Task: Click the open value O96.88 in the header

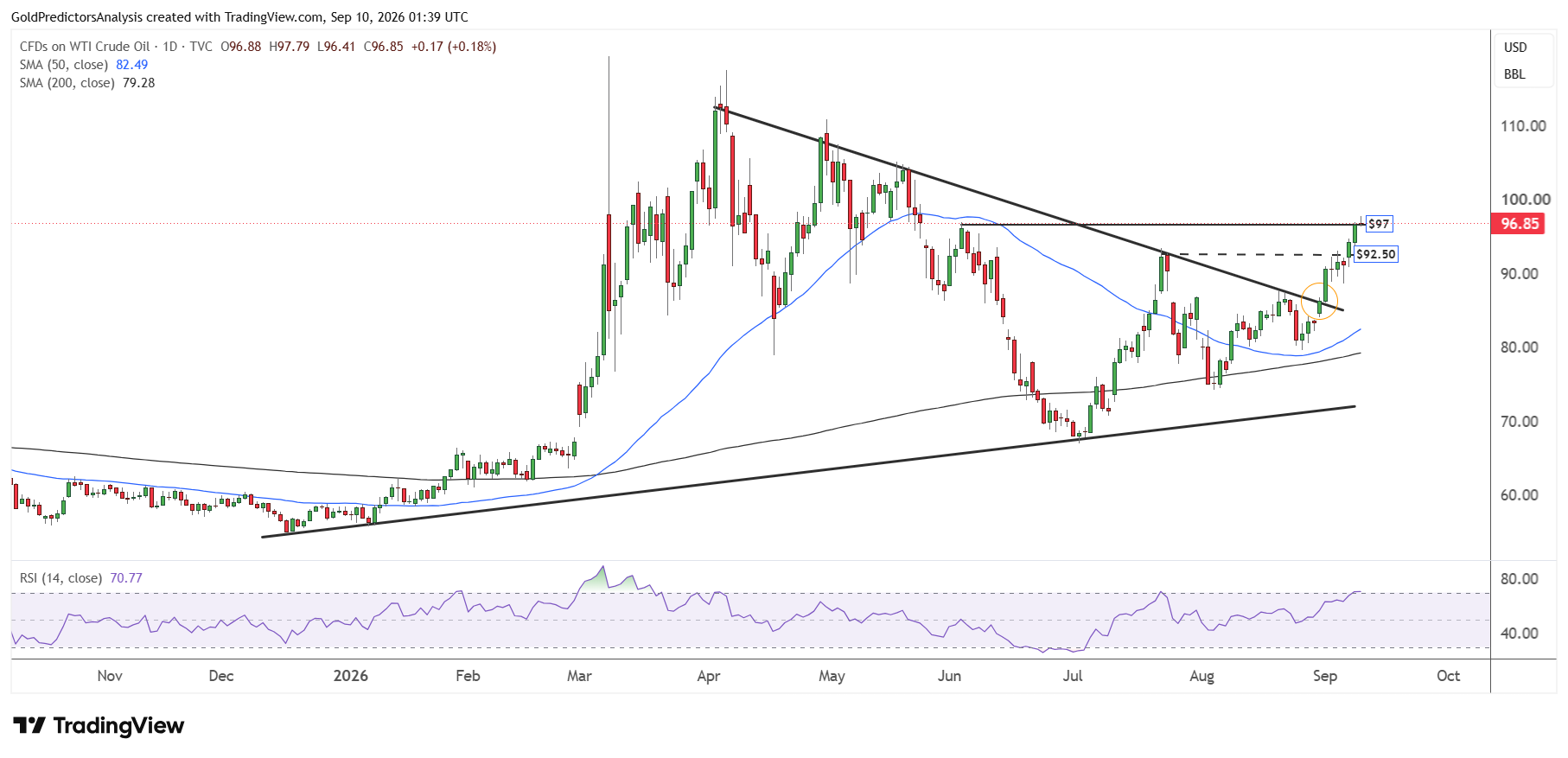Action: [241, 47]
